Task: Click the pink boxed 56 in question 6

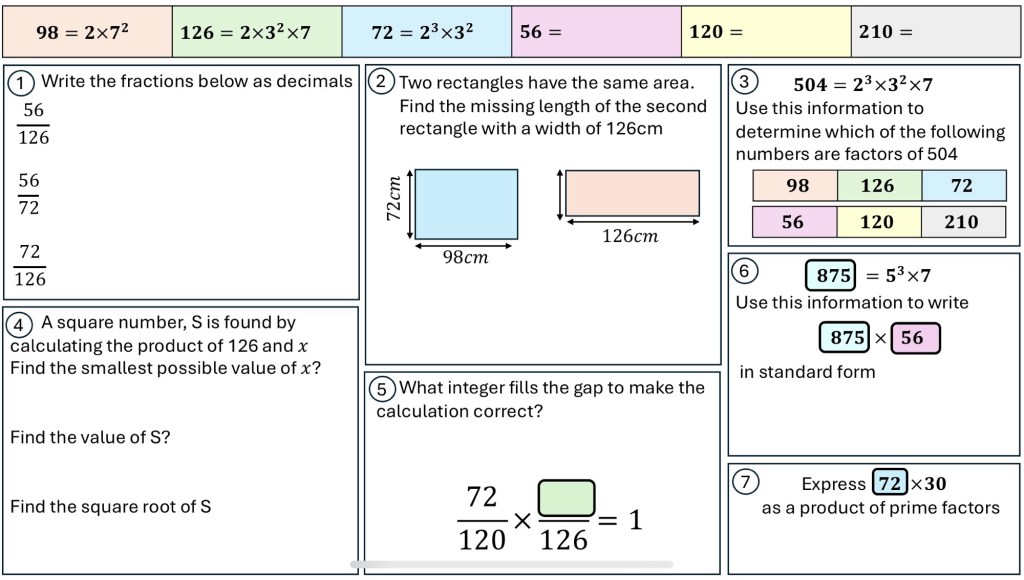Action: pyautogui.click(x=914, y=338)
